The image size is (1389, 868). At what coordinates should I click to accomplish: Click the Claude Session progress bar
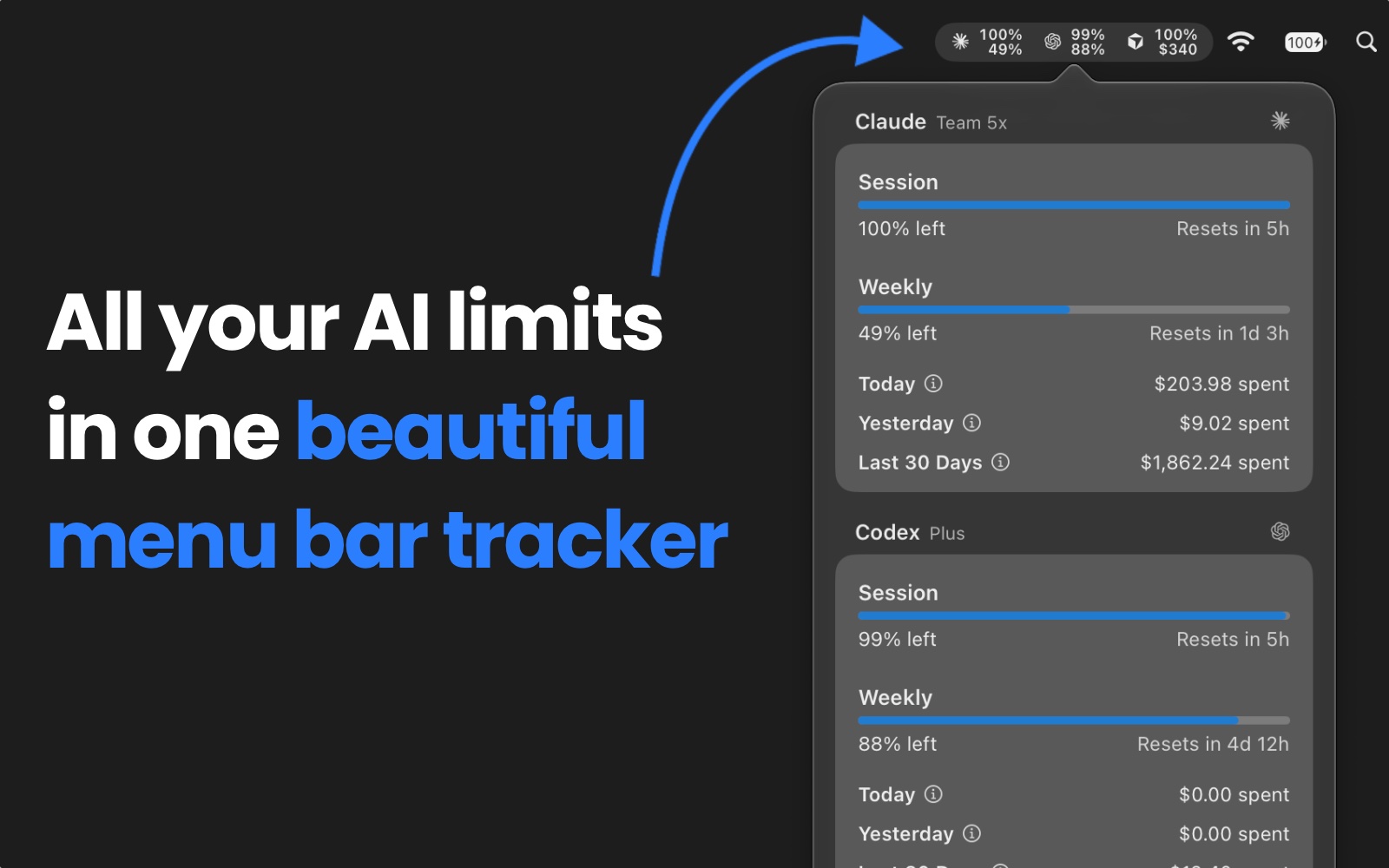click(x=1074, y=205)
